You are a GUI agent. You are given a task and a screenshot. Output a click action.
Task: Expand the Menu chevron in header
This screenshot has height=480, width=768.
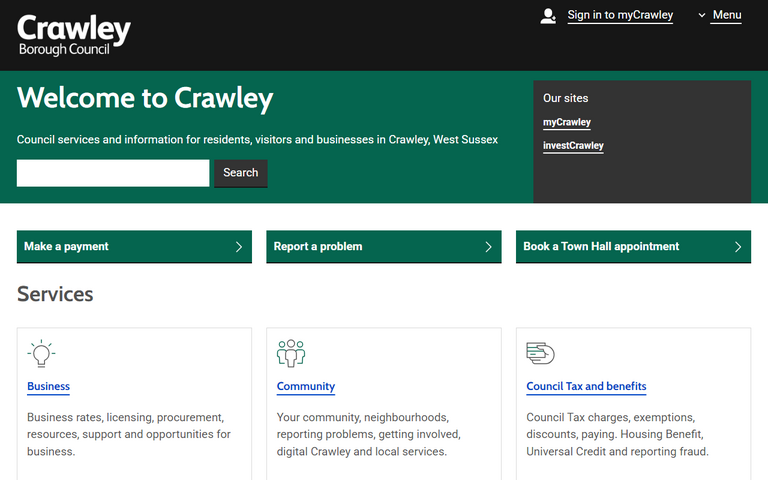tap(702, 15)
